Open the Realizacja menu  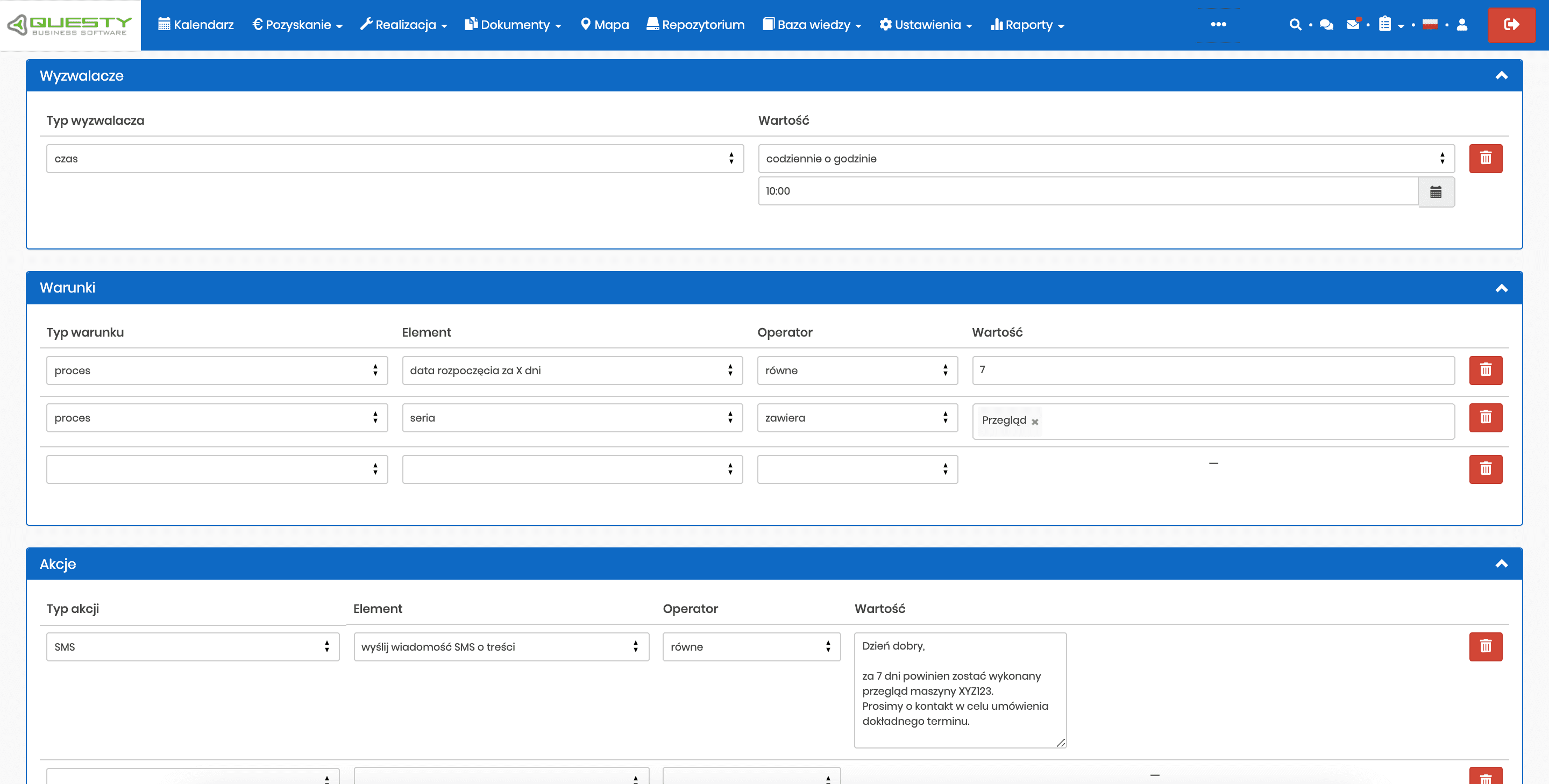pyautogui.click(x=403, y=25)
